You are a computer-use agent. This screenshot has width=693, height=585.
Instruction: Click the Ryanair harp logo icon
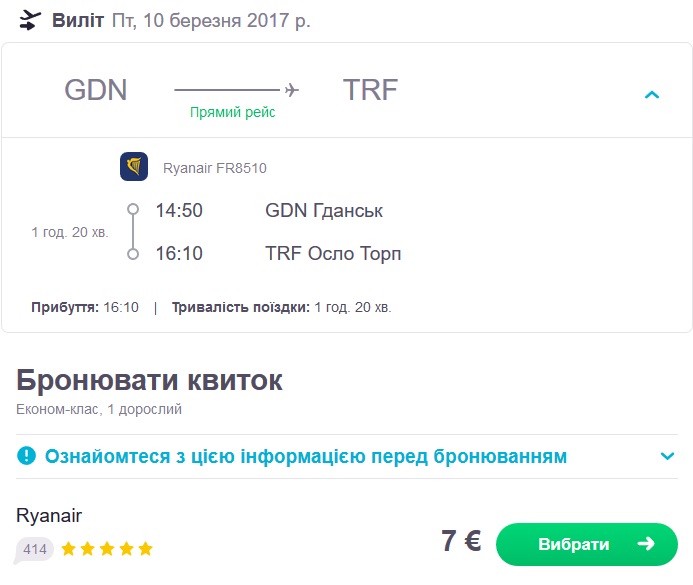pyautogui.click(x=134, y=167)
